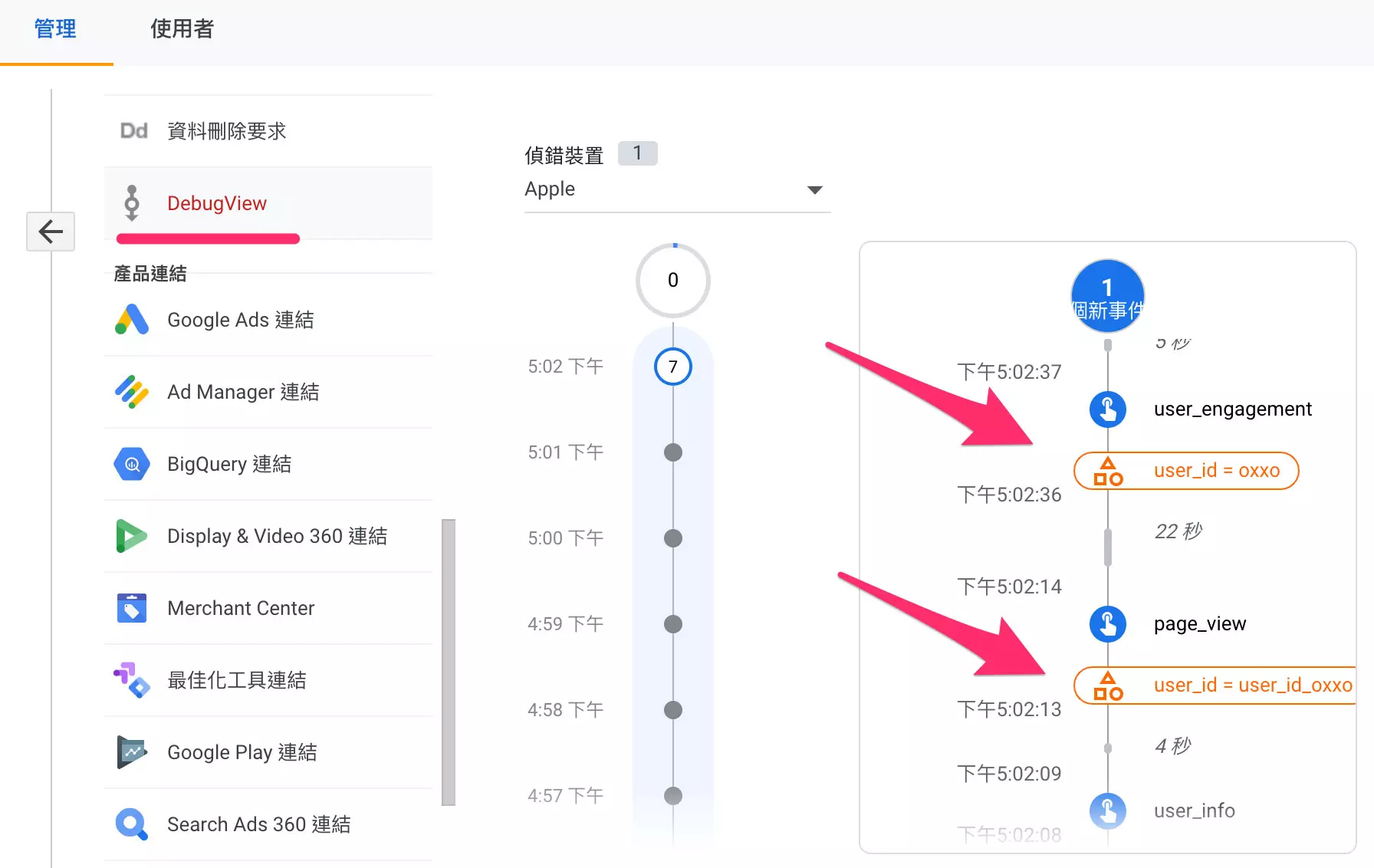
Task: Open BigQuery 連結 via its icon
Action: [131, 464]
